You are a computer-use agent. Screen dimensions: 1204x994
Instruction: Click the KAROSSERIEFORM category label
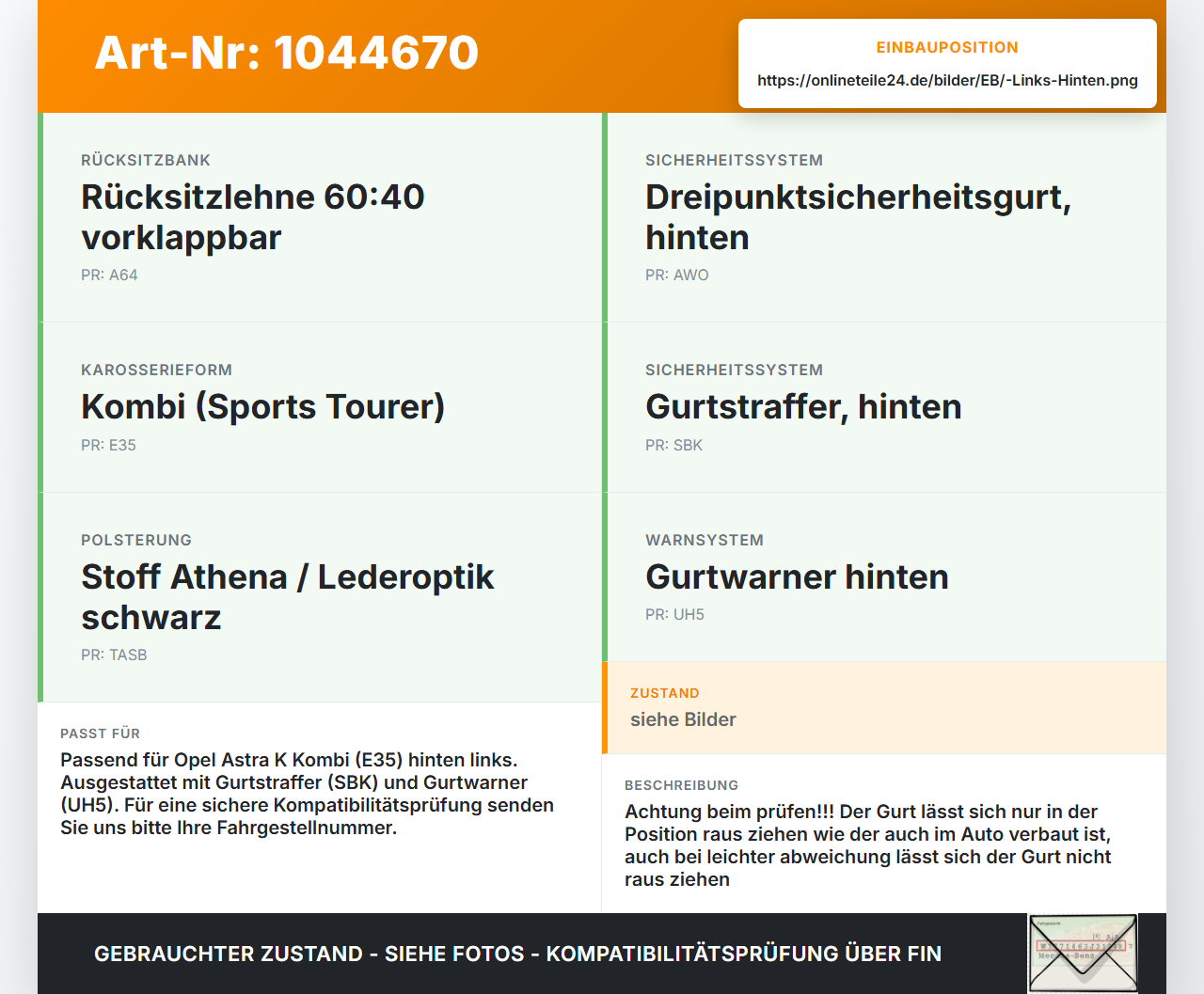click(x=156, y=370)
